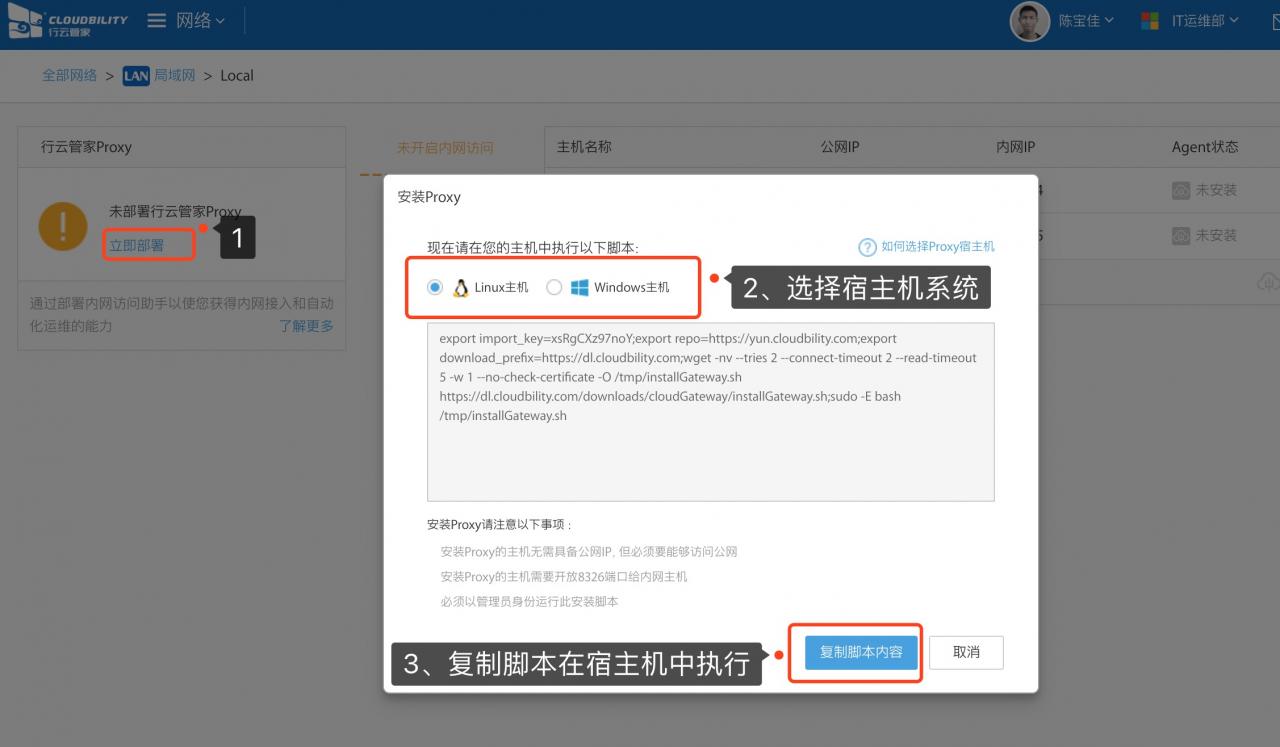This screenshot has height=747, width=1280.
Task: Select the Windows主机 radio button
Action: pos(554,288)
